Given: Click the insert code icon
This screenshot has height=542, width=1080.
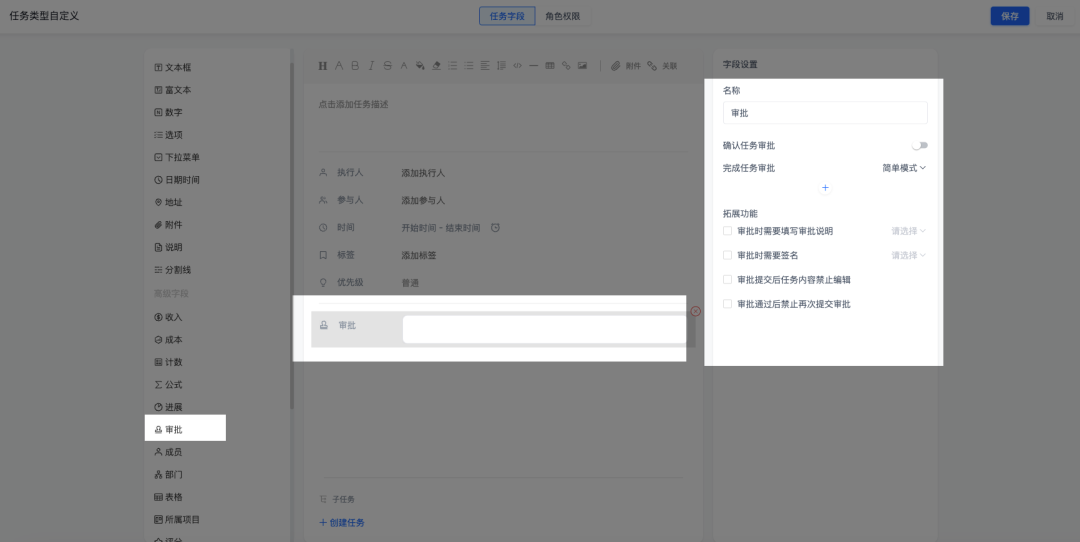Looking at the screenshot, I should (x=517, y=66).
